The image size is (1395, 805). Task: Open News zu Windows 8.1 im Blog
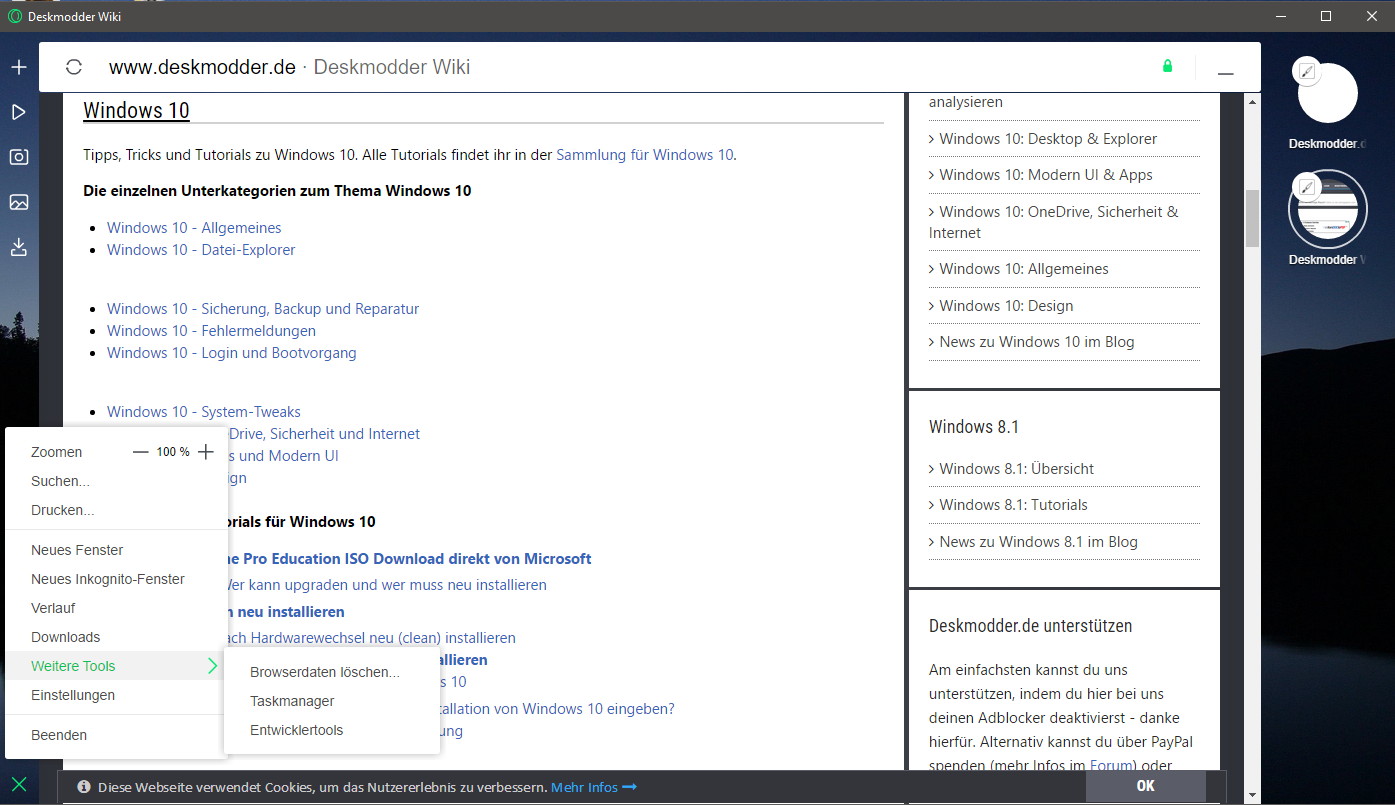point(1039,542)
